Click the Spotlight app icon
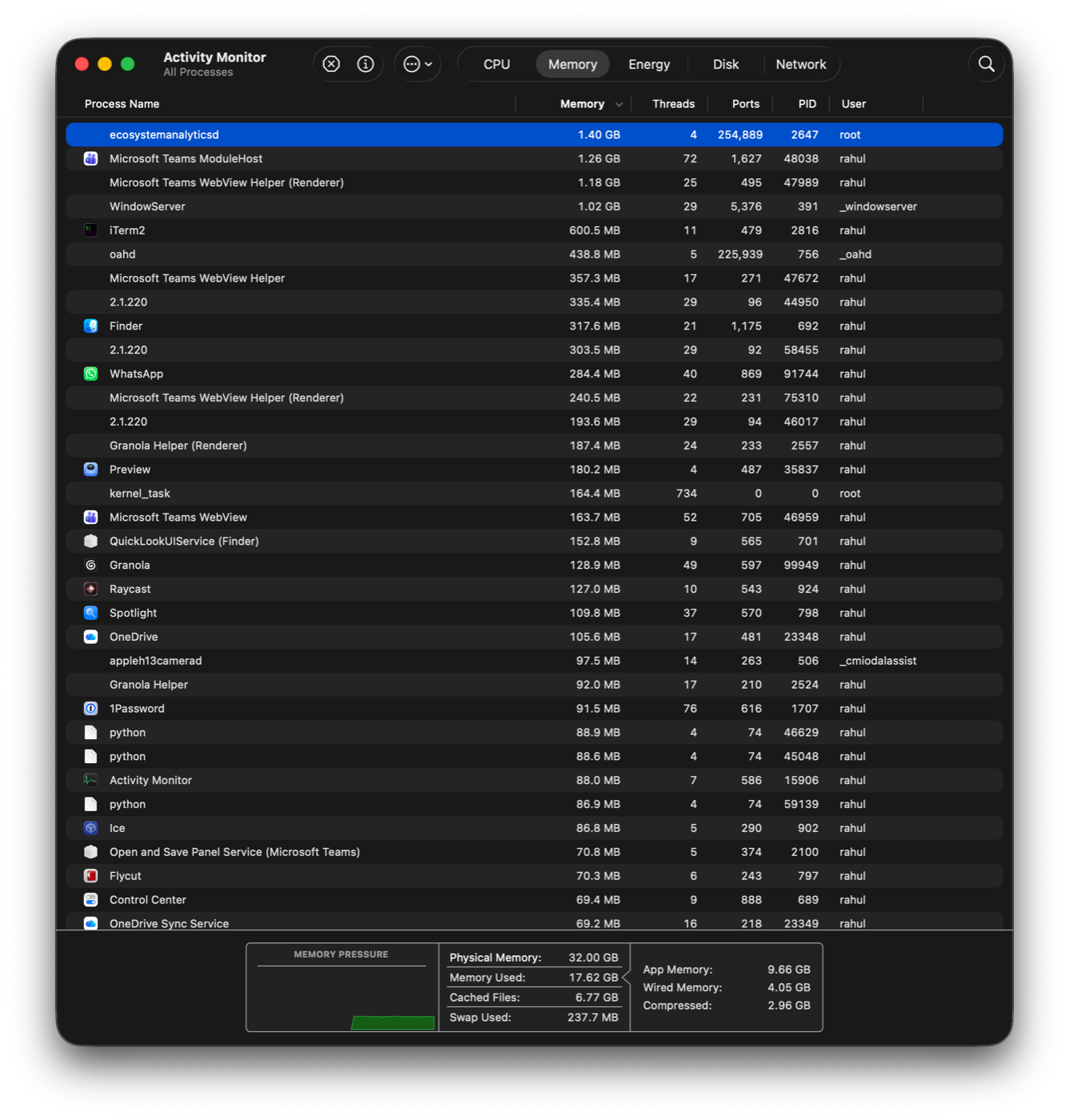Viewport: 1069px width, 1120px height. pyautogui.click(x=90, y=613)
